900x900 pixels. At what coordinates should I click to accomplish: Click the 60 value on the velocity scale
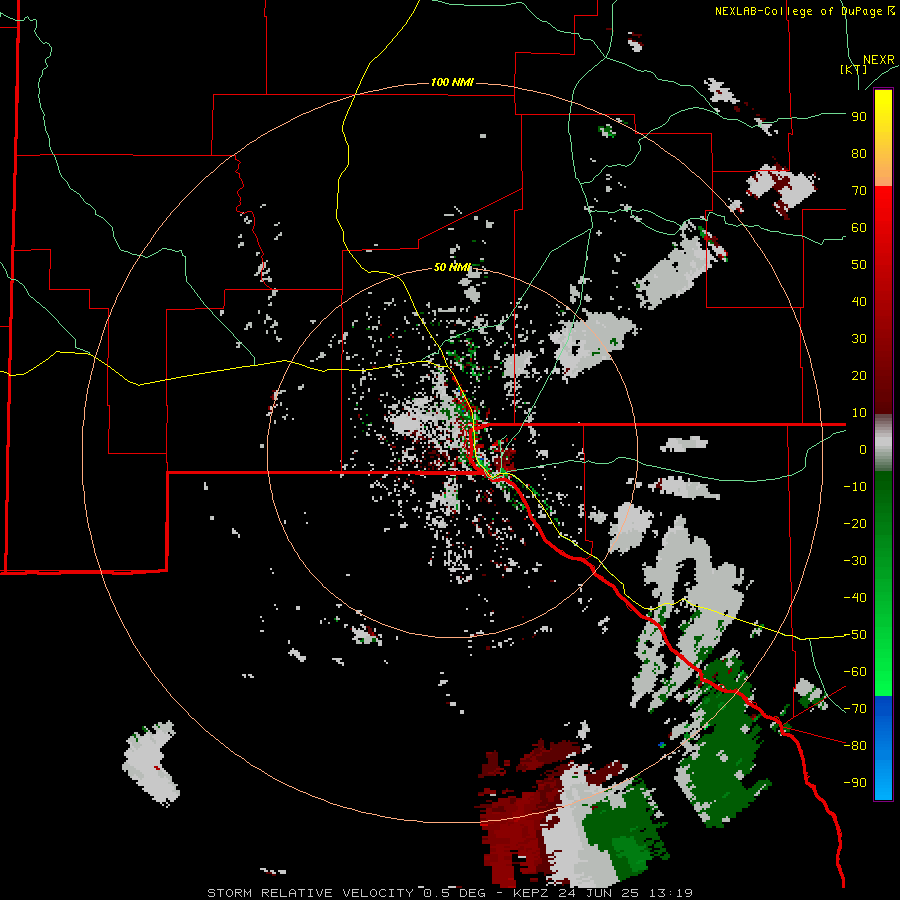tap(859, 228)
